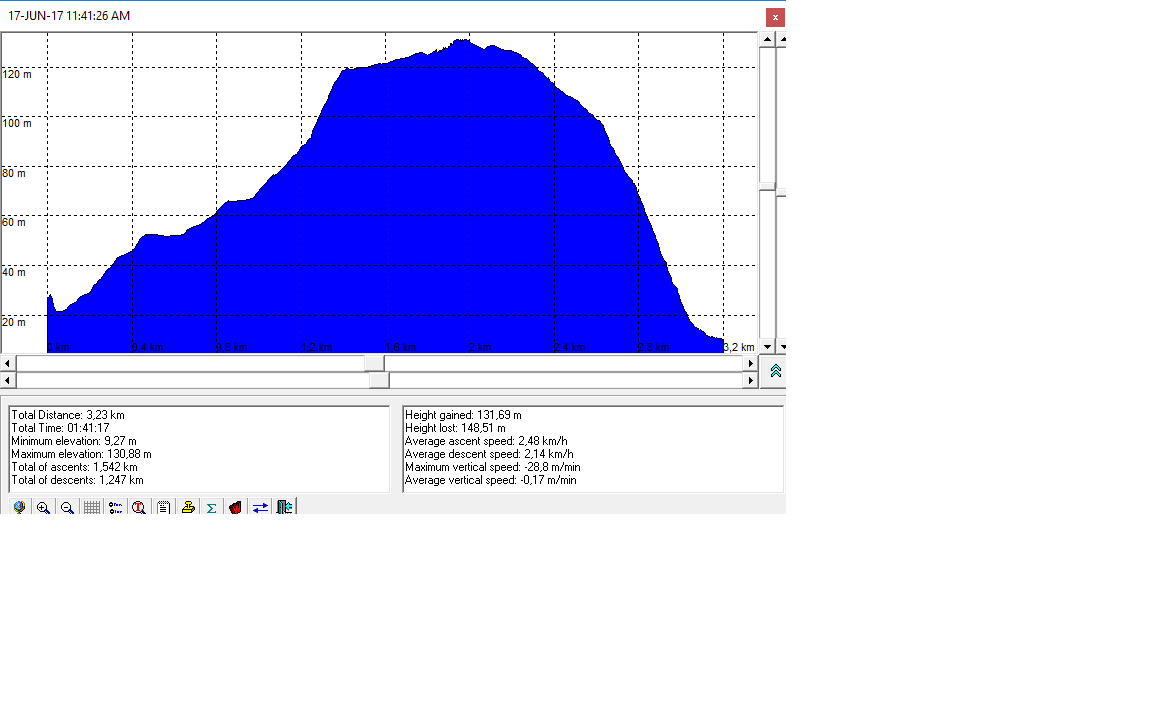The image size is (1152, 720).
Task: Click the yellow stamp icon
Action: click(187, 507)
